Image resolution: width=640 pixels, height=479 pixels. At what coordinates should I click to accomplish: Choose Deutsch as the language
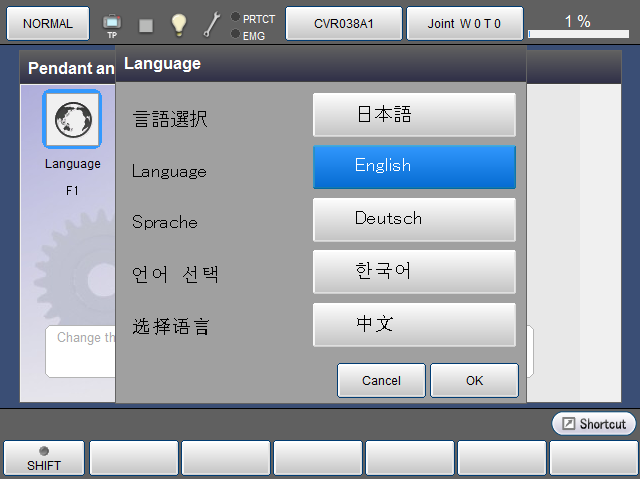[x=414, y=219]
